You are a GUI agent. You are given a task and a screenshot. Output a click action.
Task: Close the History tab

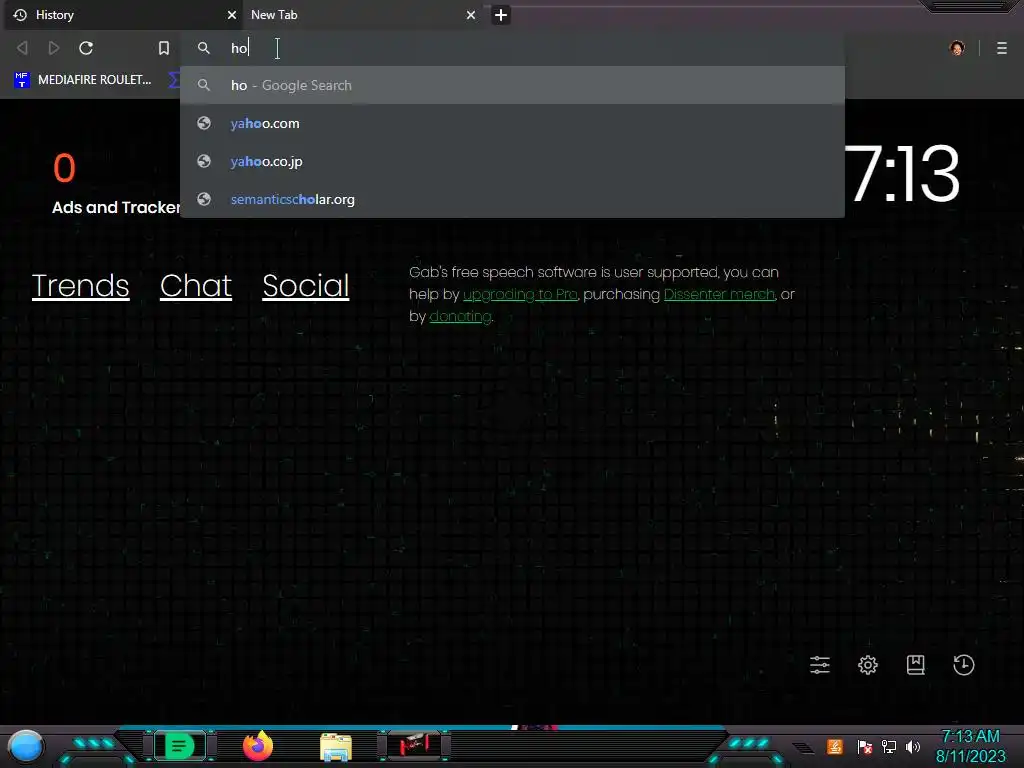pyautogui.click(x=232, y=15)
